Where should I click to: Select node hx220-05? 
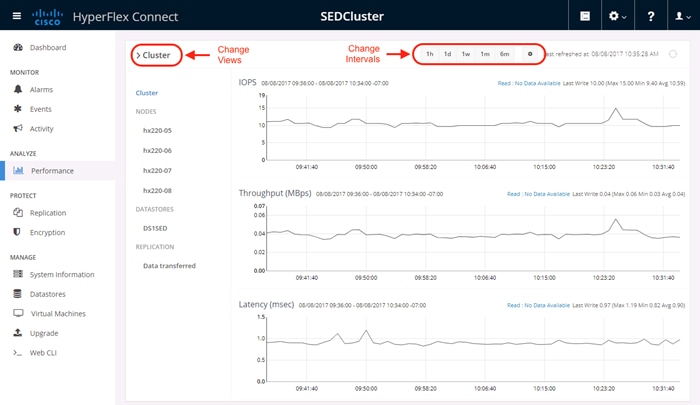(x=157, y=130)
